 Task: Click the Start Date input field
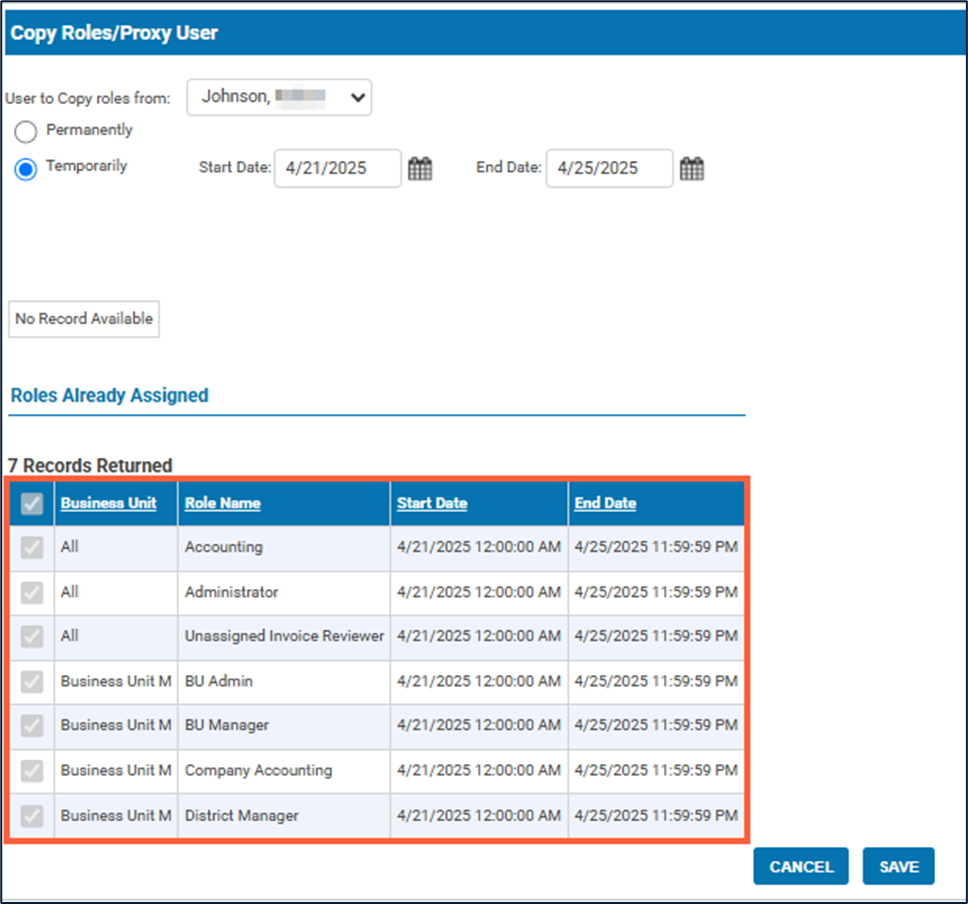338,168
